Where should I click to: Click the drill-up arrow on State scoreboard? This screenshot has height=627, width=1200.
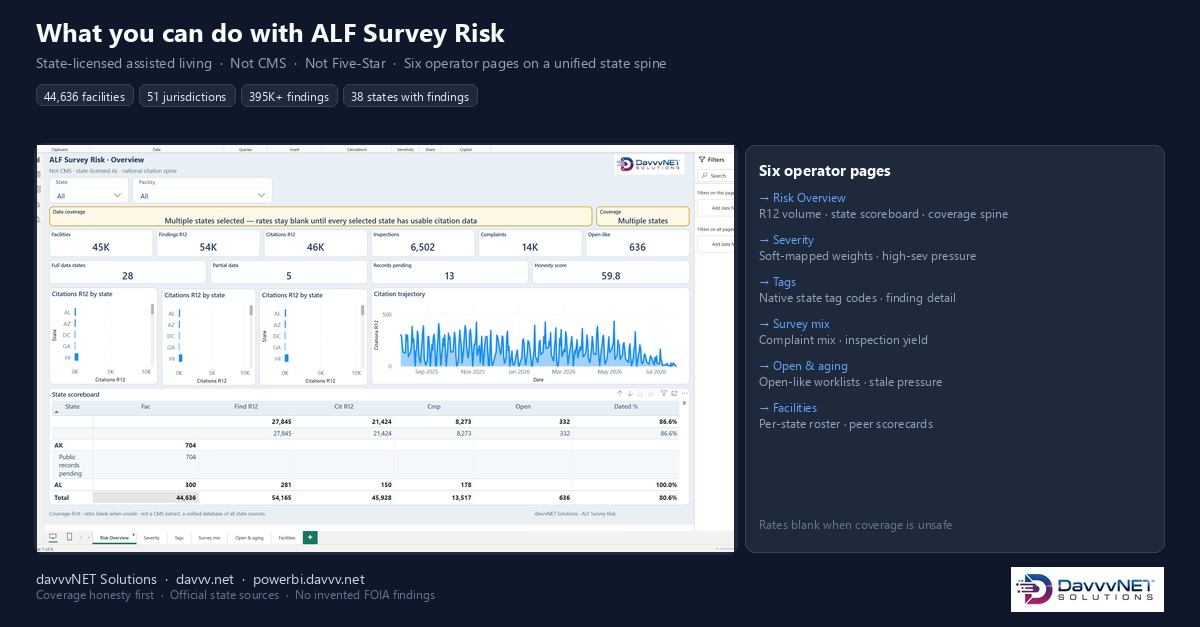(619, 394)
